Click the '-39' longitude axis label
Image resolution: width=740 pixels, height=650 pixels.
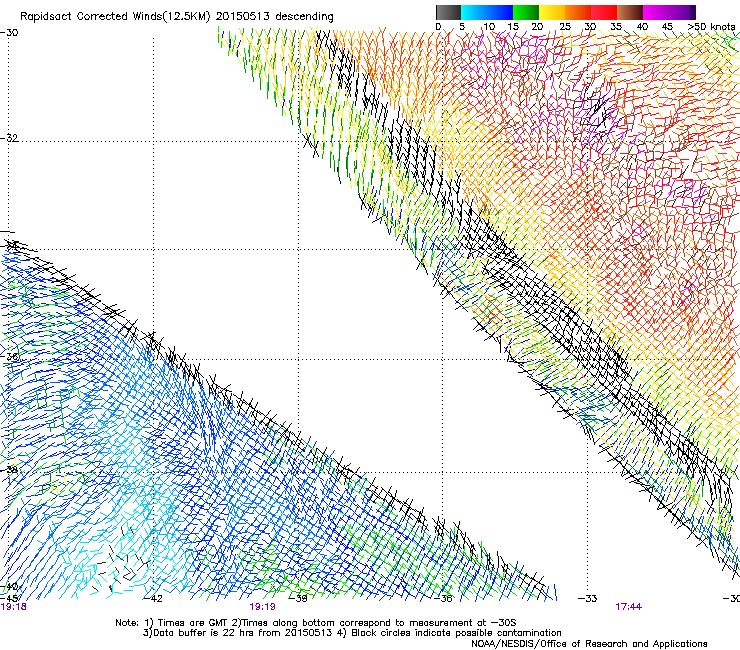pyautogui.click(x=298, y=599)
